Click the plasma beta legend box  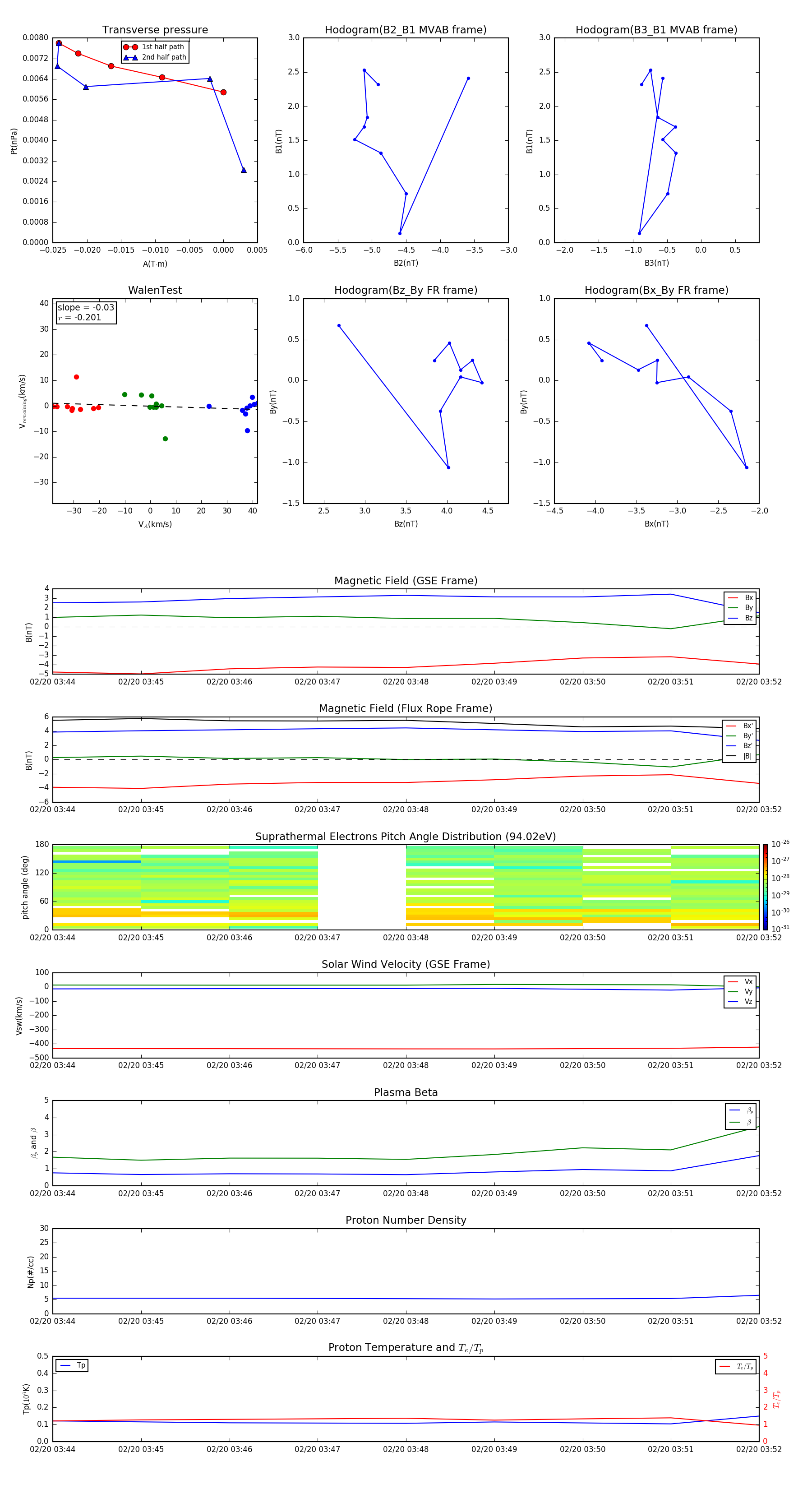coord(740,1116)
